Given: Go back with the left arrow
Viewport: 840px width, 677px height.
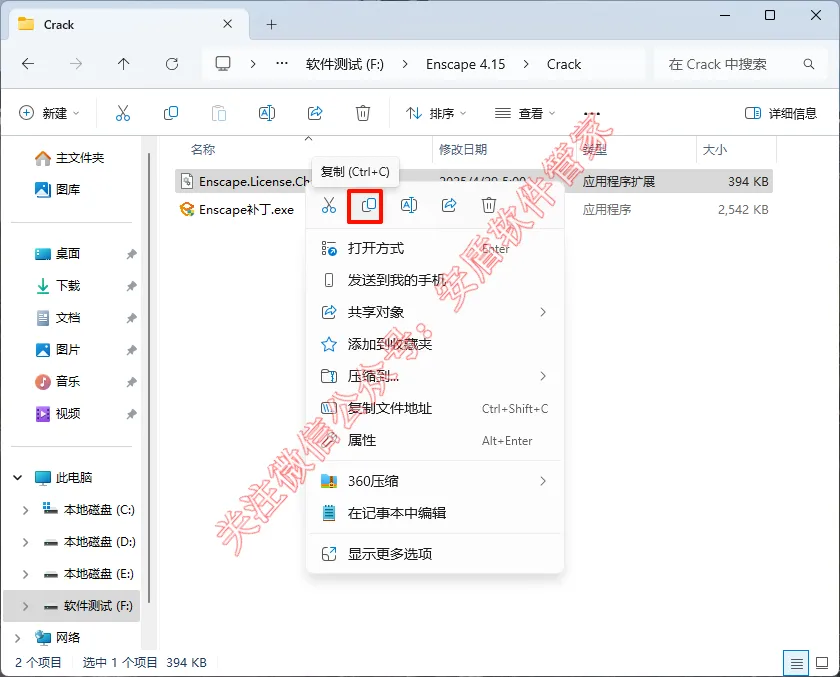Looking at the screenshot, I should (28, 64).
